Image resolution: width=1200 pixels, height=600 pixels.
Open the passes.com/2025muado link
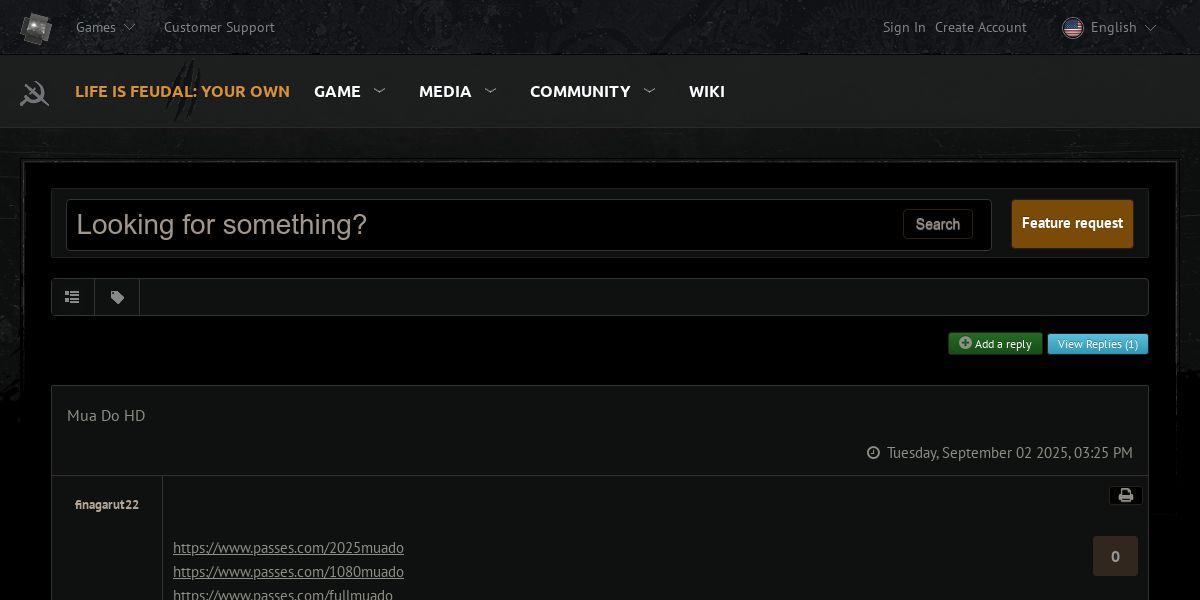point(288,548)
